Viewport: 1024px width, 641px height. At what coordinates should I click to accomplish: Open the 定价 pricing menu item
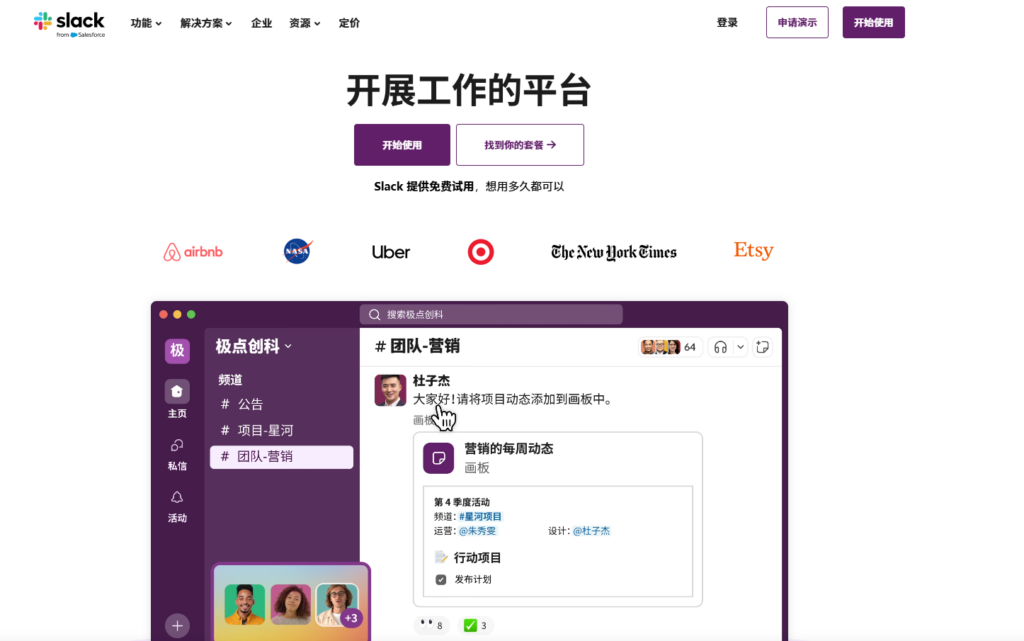349,23
